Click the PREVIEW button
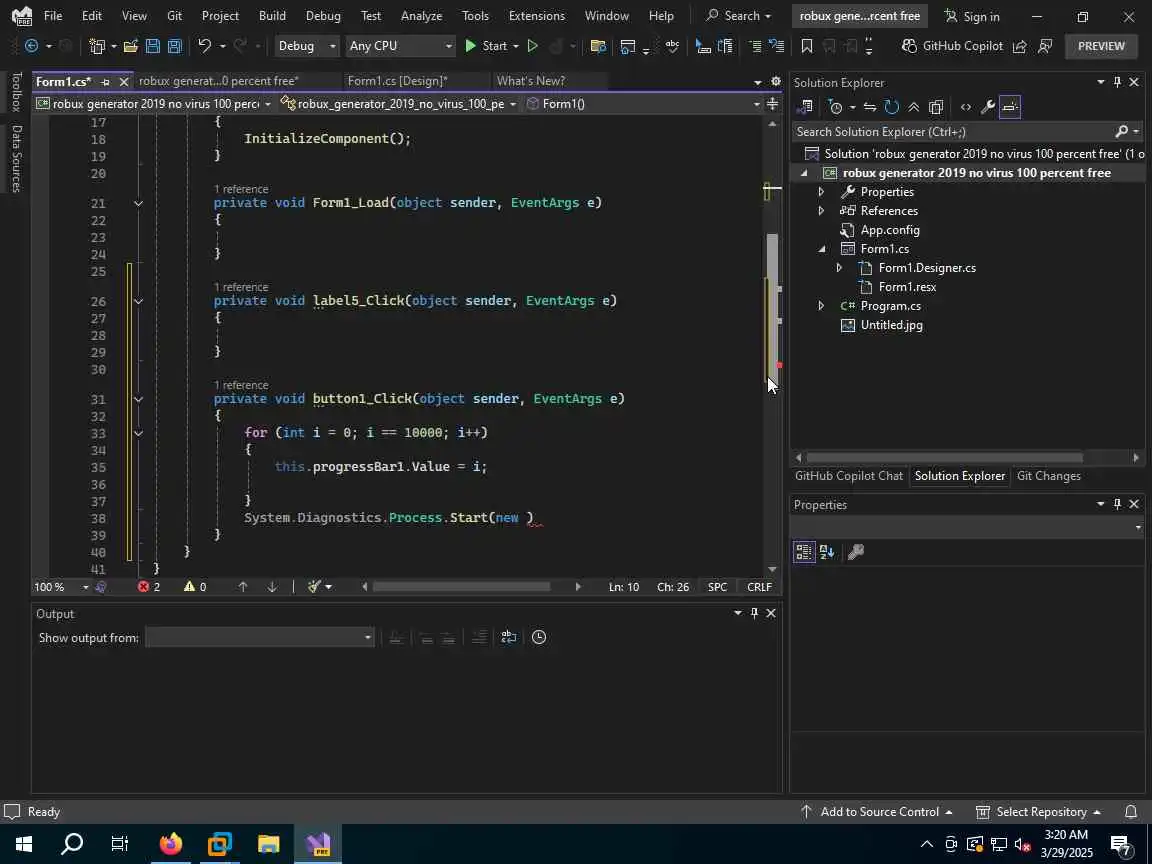This screenshot has width=1152, height=864. click(1101, 46)
